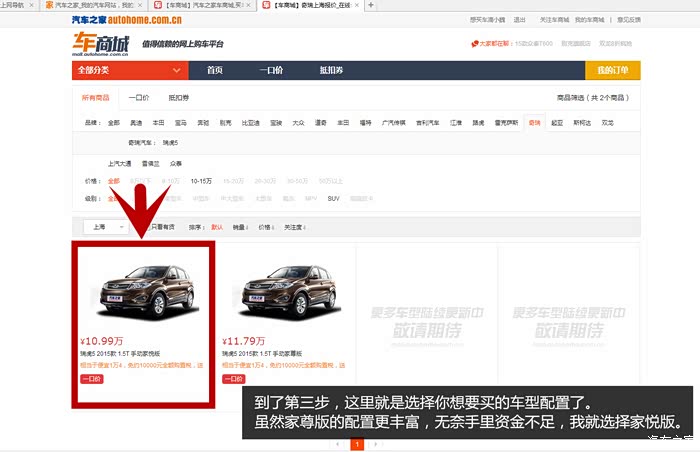Open 我的订单 yellow button

(612, 70)
